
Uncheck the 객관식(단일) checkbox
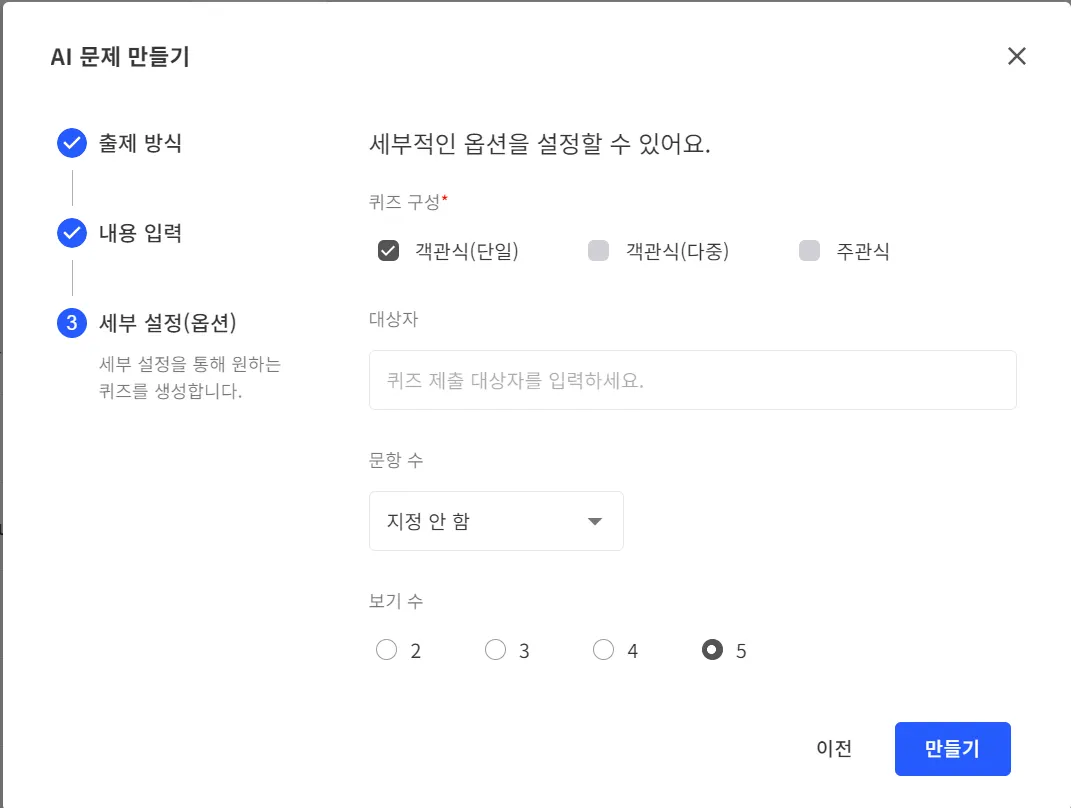389,251
